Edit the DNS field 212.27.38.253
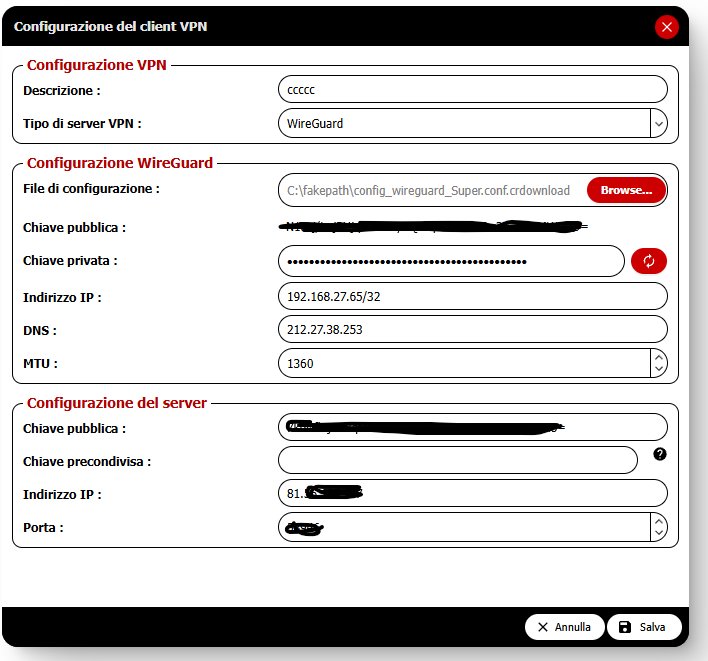This screenshot has width=708, height=661. (473, 329)
